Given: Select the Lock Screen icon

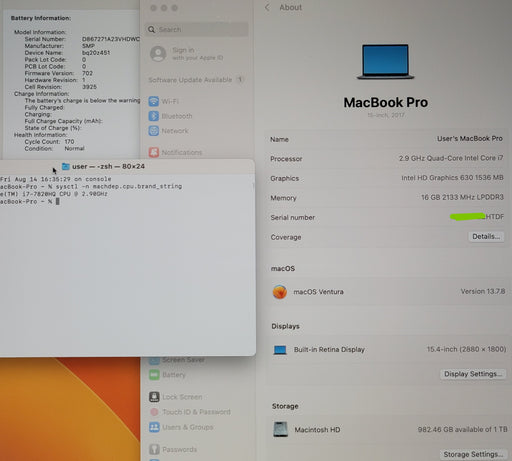Looking at the screenshot, I should click(x=154, y=397).
